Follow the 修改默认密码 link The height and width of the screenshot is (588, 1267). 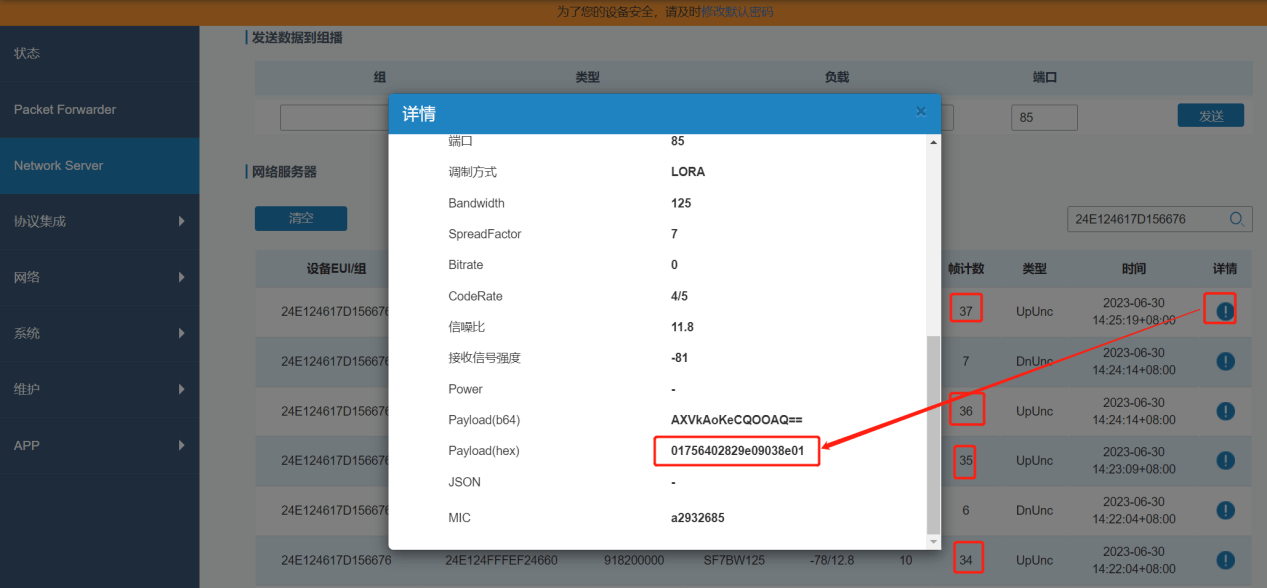tap(737, 12)
